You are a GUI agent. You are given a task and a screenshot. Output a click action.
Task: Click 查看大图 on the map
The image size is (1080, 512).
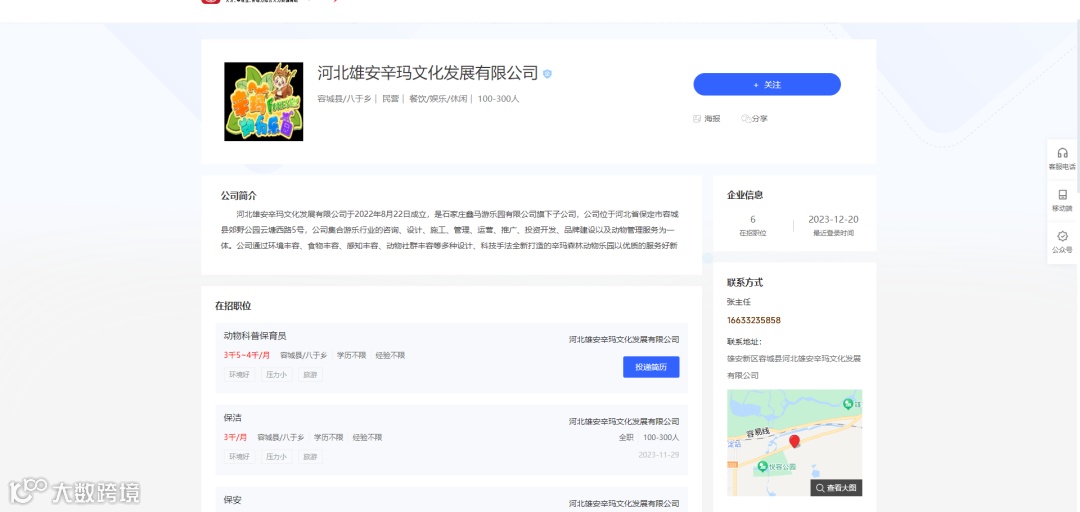point(836,487)
